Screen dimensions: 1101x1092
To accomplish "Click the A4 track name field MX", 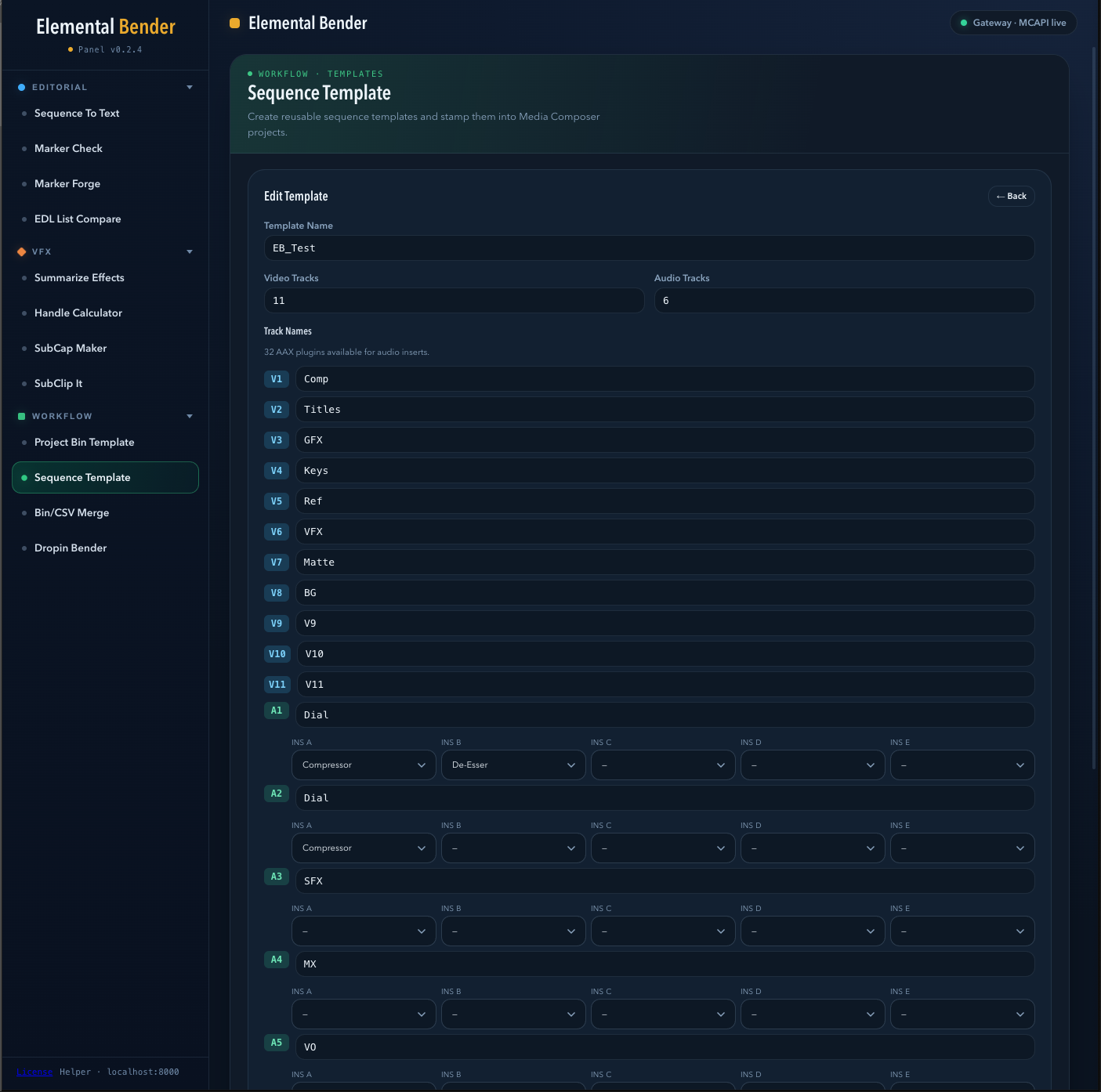I will click(665, 964).
